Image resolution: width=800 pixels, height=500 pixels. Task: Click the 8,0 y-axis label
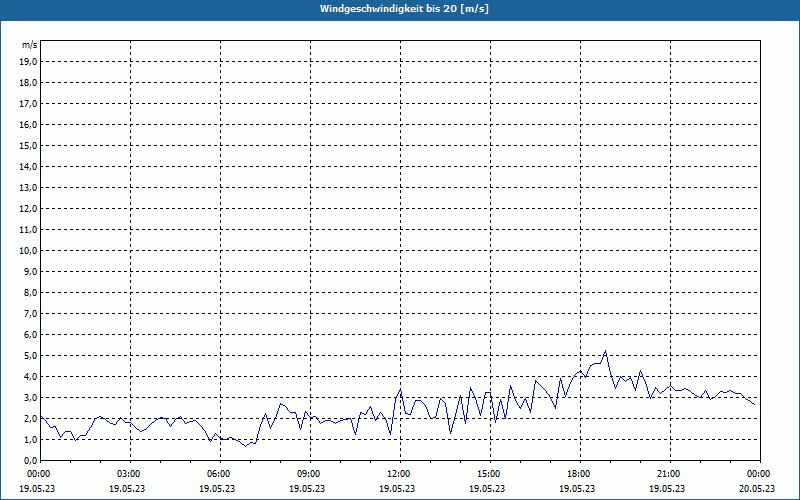click(x=30, y=292)
